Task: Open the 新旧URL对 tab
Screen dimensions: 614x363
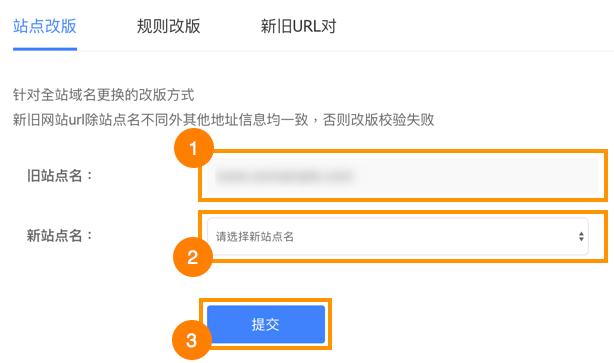Action: (x=298, y=26)
